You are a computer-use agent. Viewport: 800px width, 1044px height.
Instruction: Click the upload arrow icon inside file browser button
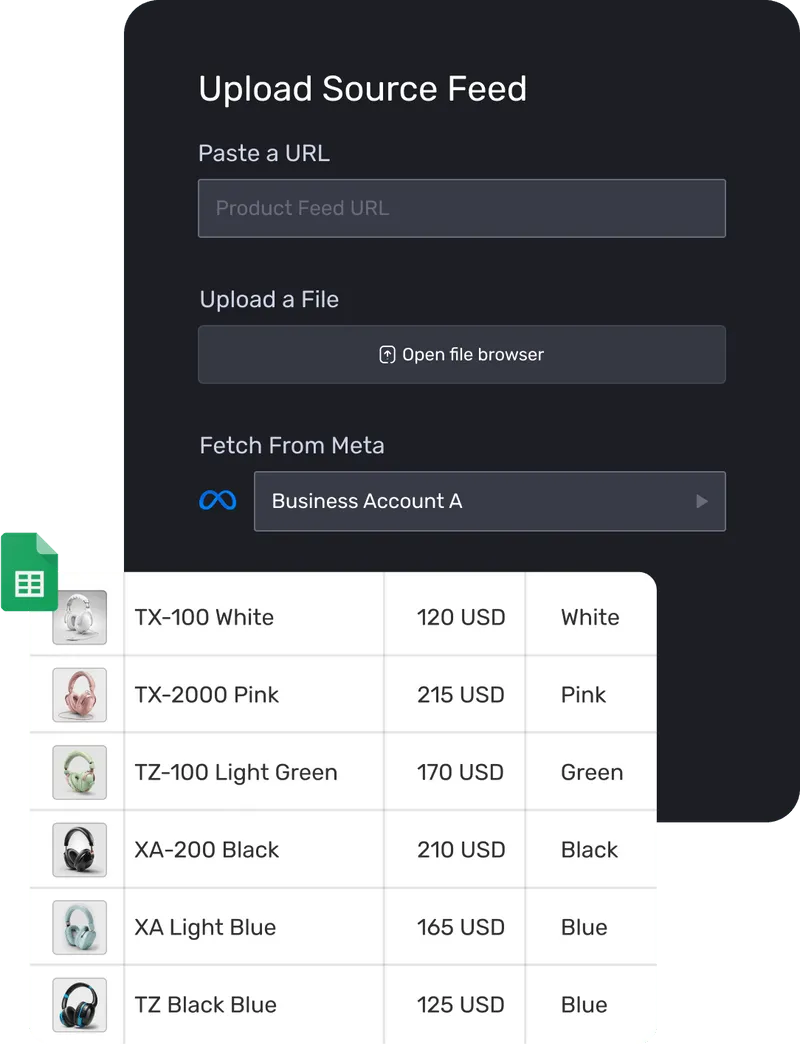385,354
